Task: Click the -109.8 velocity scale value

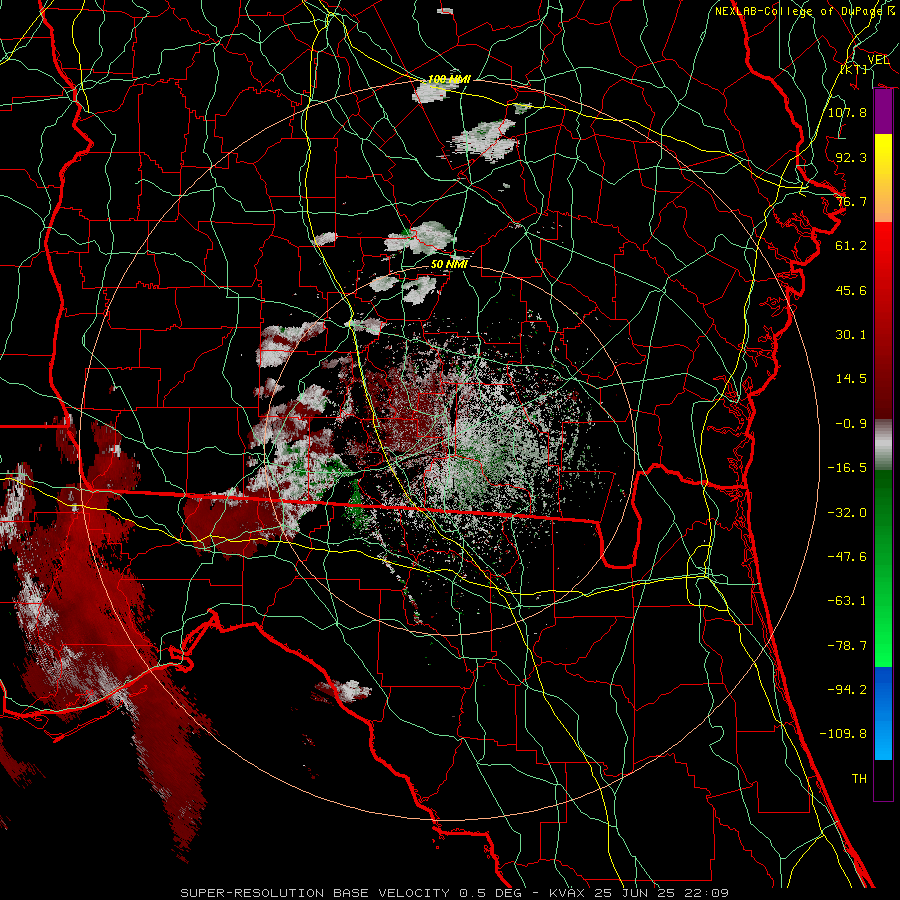Action: pyautogui.click(x=843, y=734)
